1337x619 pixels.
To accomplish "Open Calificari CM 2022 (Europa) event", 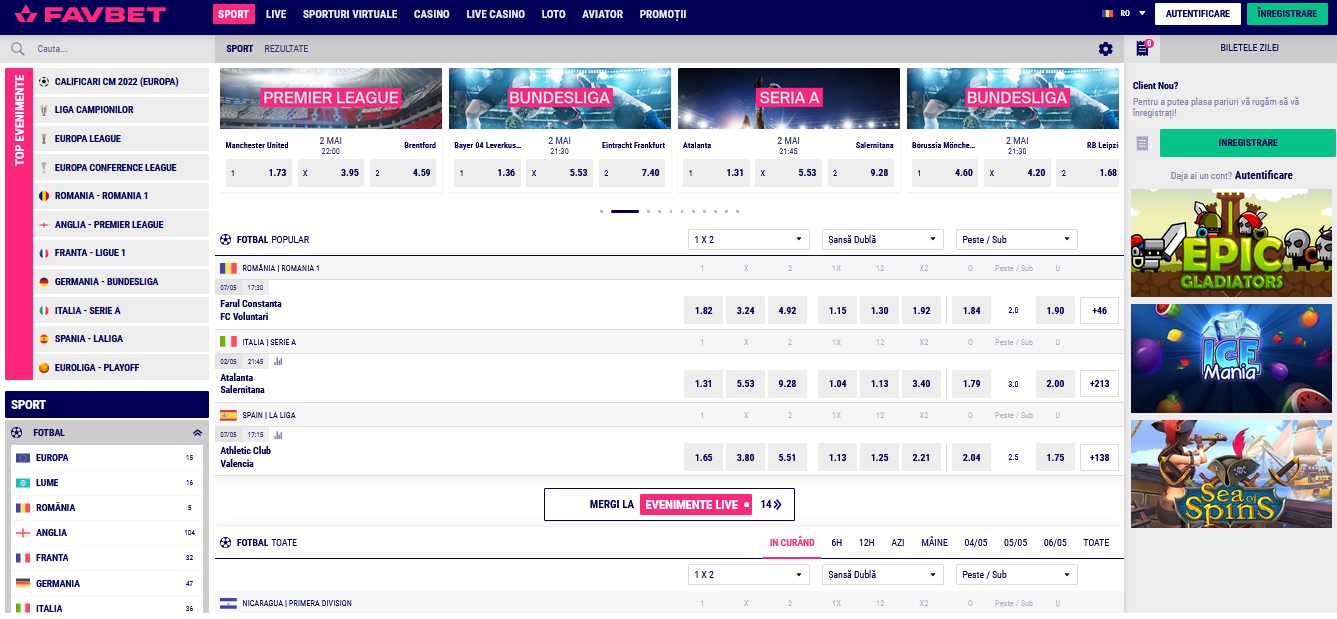I will point(122,82).
